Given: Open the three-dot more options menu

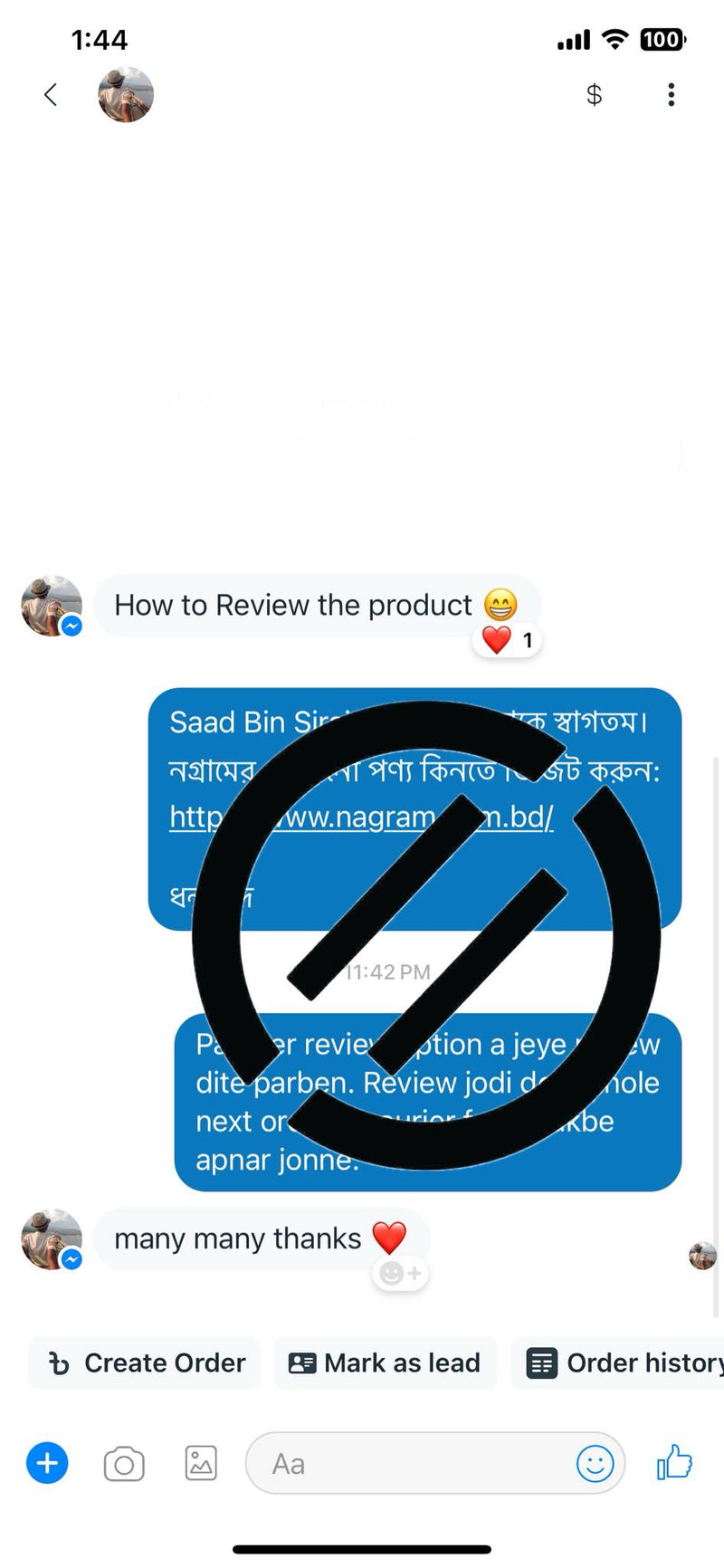Looking at the screenshot, I should [x=671, y=94].
